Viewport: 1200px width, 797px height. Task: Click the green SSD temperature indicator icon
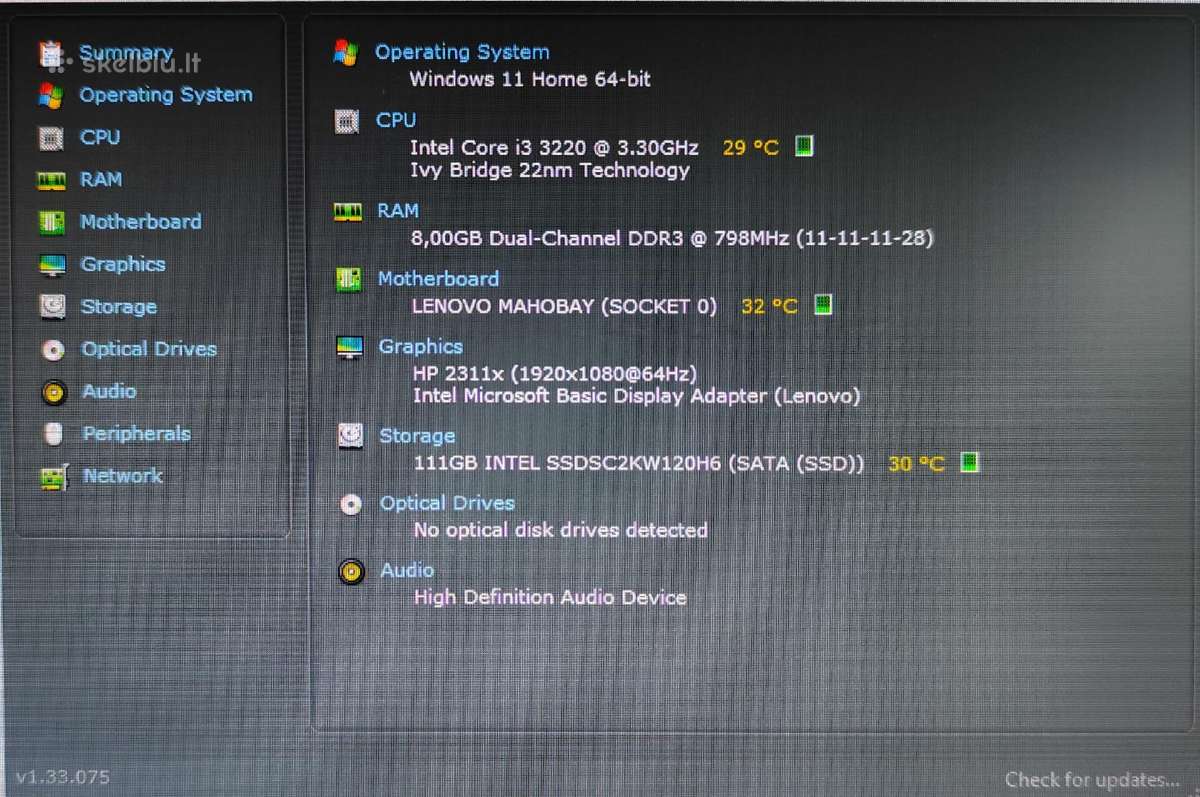969,462
